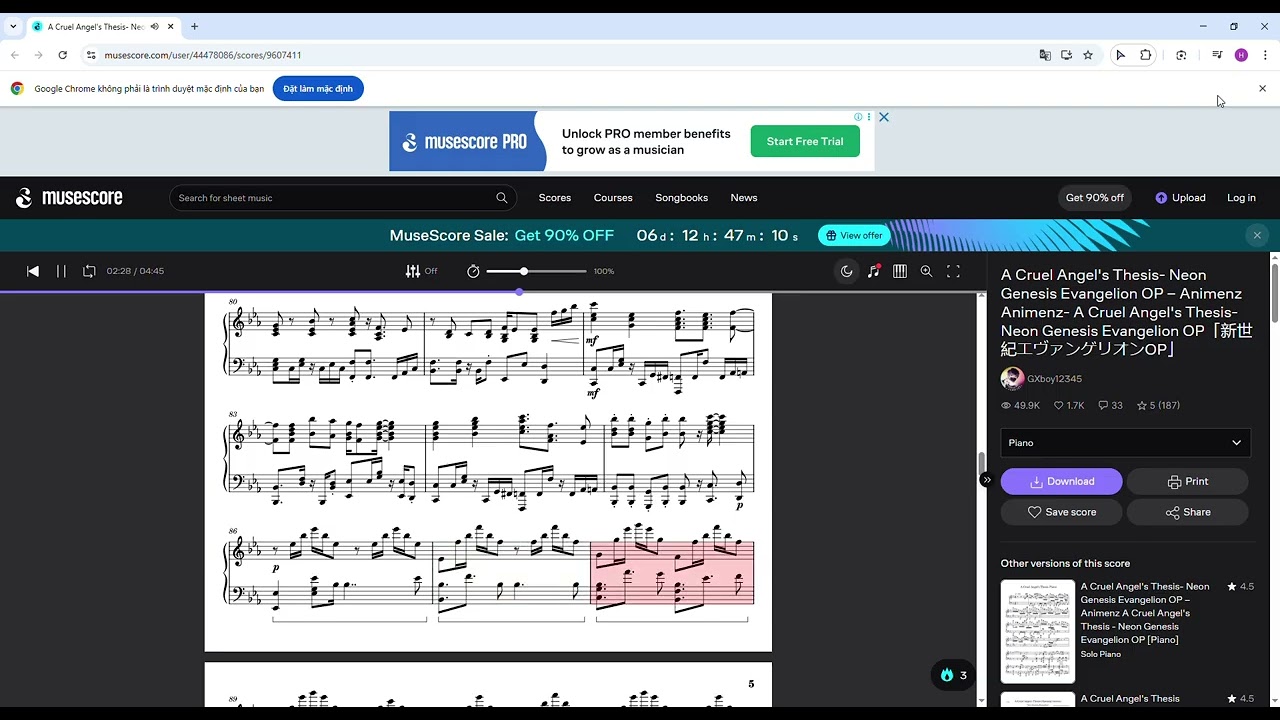This screenshot has width=1280, height=720.
Task: Collapse the right sidebar panel
Action: pyautogui.click(x=986, y=480)
